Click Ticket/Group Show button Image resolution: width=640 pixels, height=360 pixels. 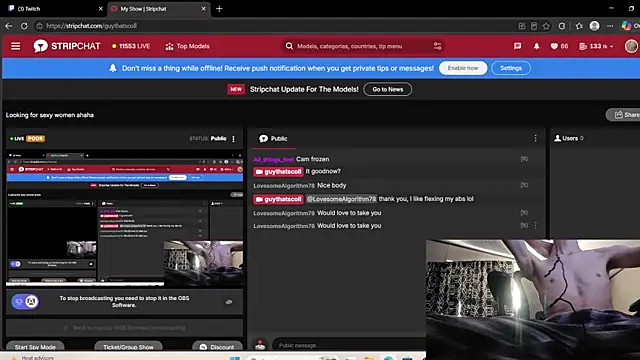pyautogui.click(x=128, y=347)
